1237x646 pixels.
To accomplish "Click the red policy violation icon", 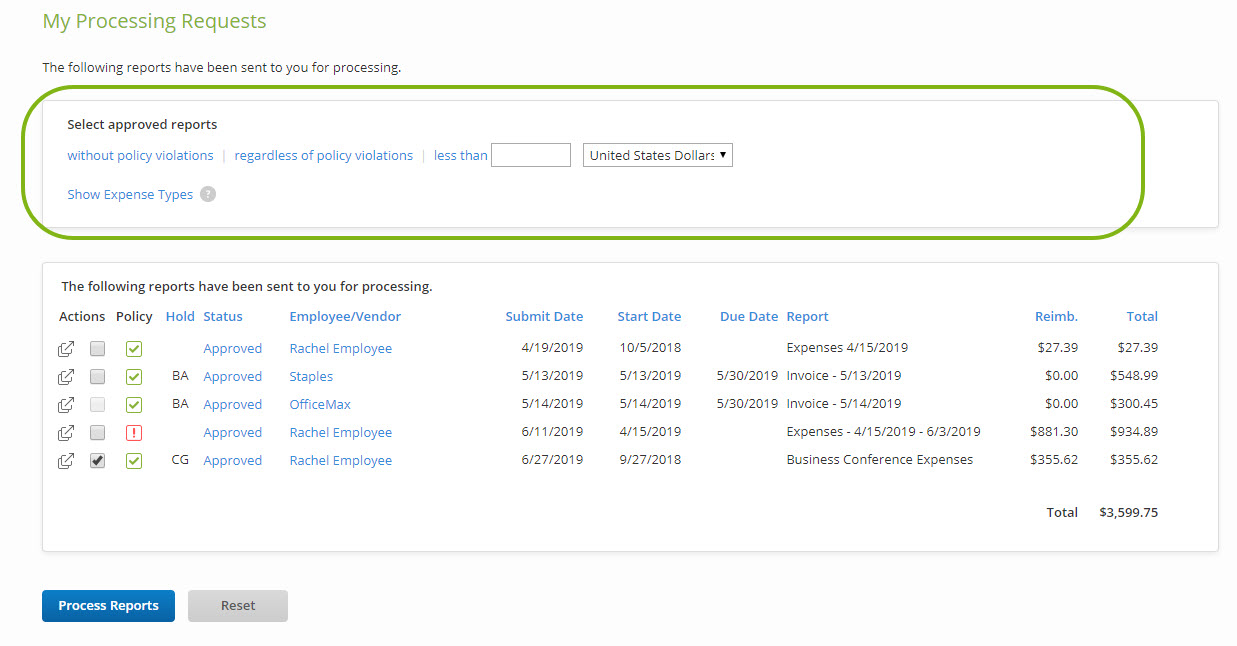I will (134, 432).
